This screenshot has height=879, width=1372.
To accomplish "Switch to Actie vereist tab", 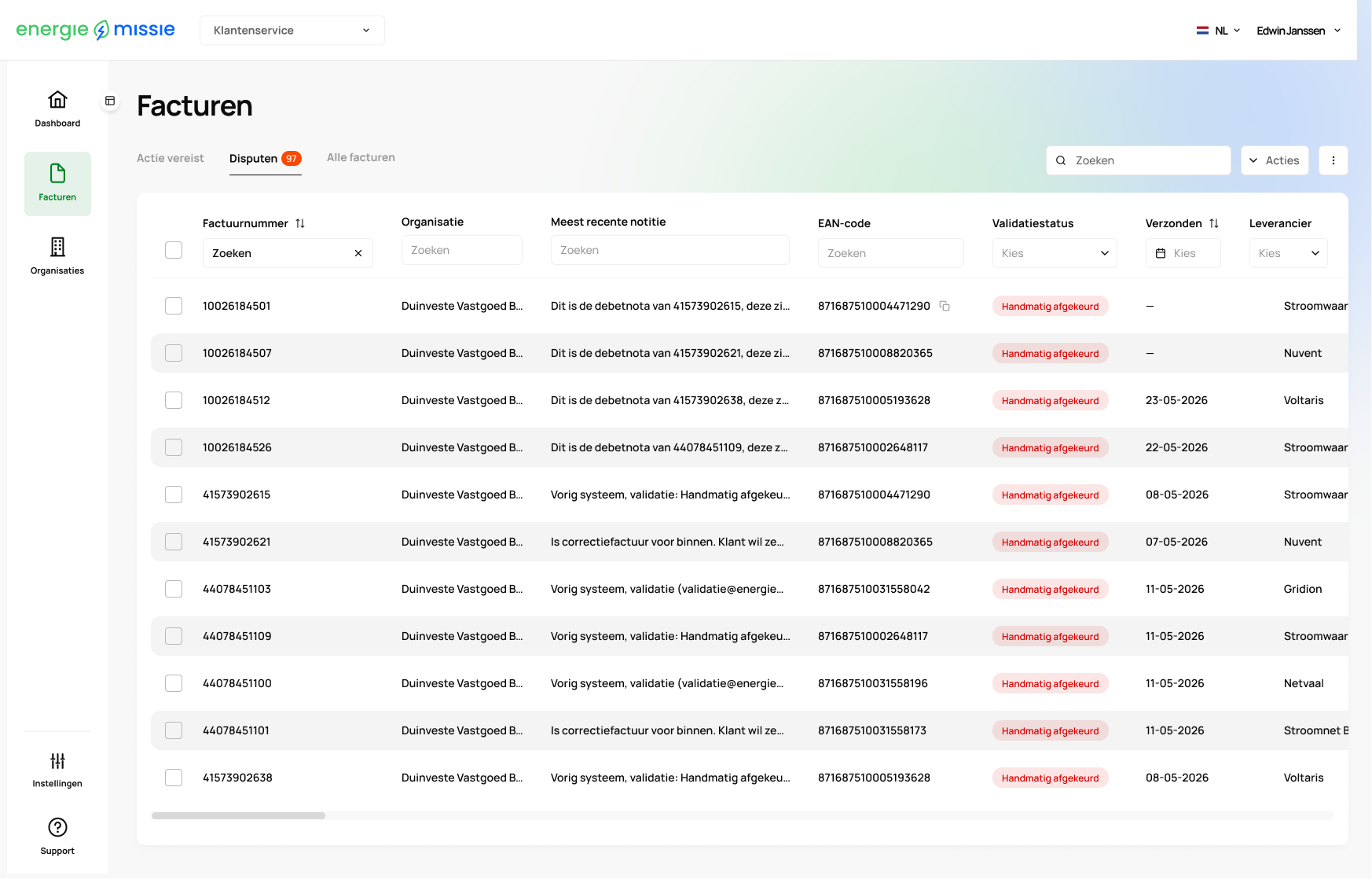I will click(x=171, y=158).
